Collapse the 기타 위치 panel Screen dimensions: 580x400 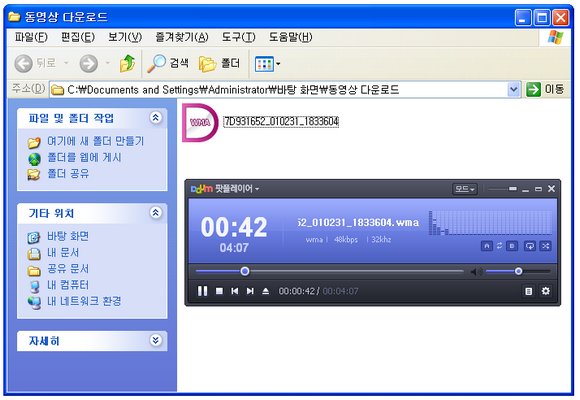[156, 213]
